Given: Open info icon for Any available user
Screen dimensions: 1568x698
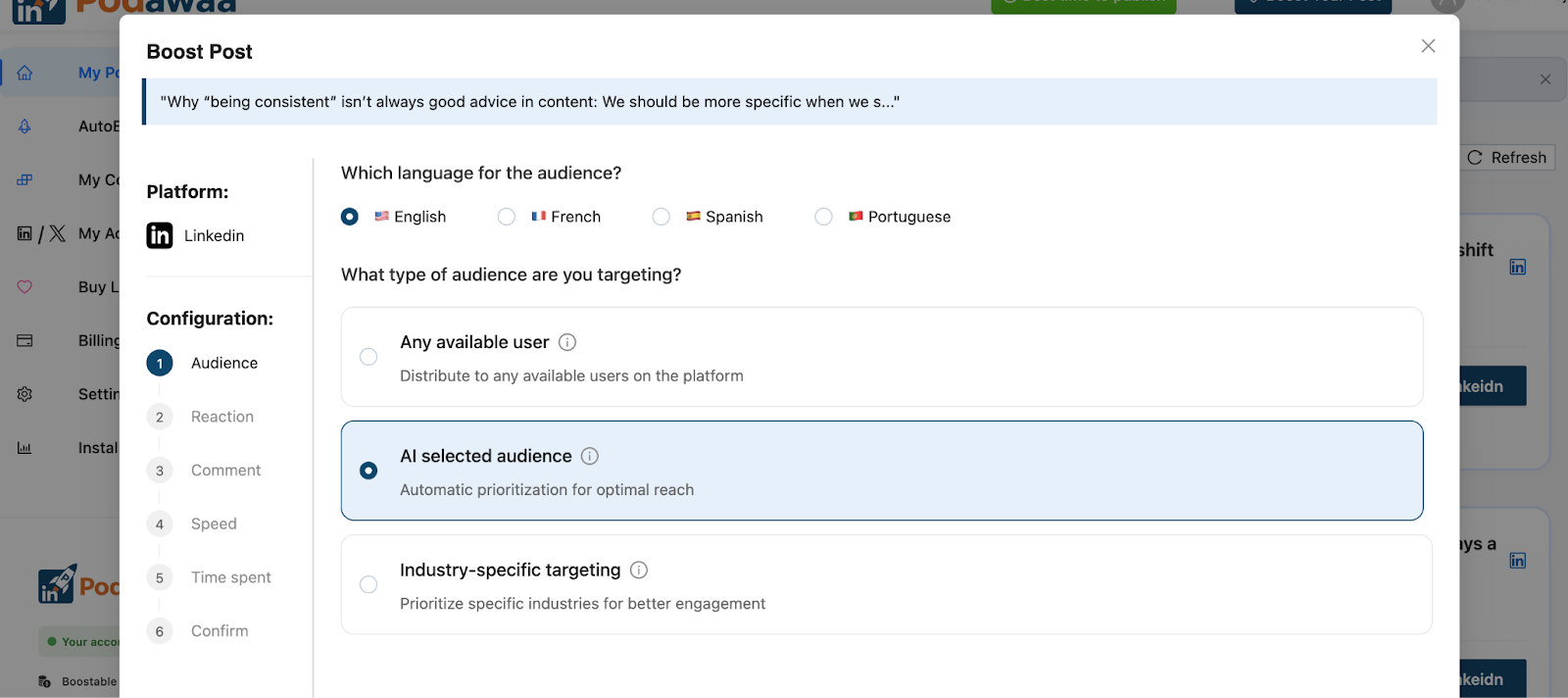Looking at the screenshot, I should 567,342.
